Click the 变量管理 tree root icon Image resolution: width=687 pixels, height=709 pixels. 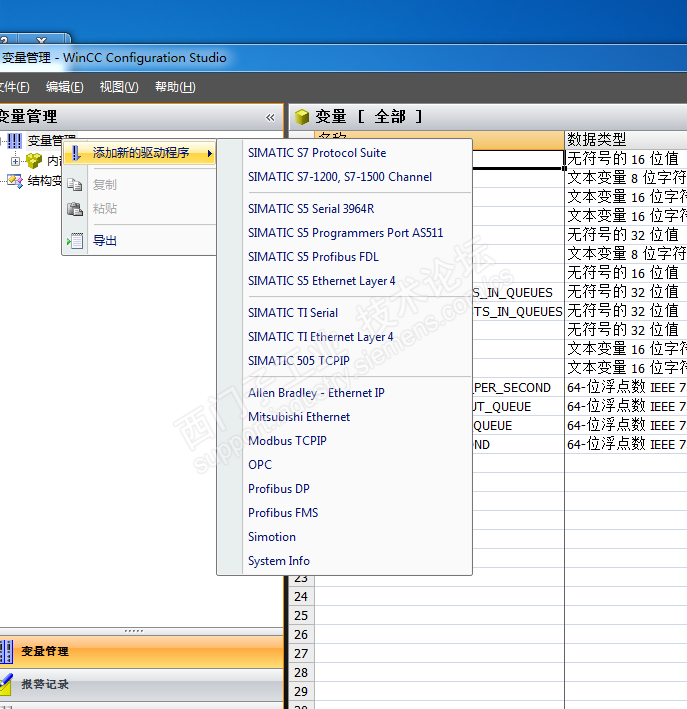pos(14,141)
